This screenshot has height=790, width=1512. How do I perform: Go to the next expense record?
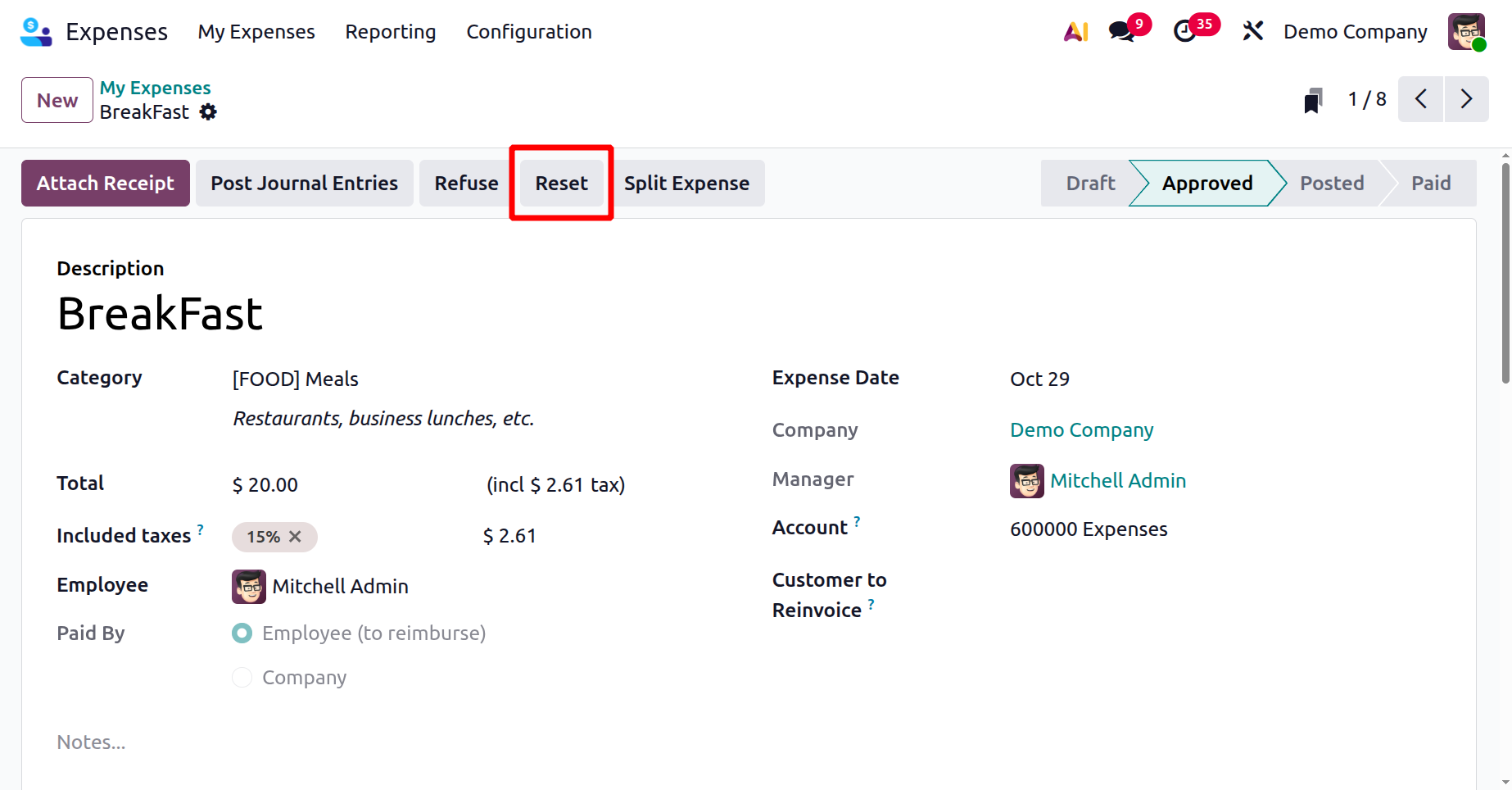[x=1466, y=99]
